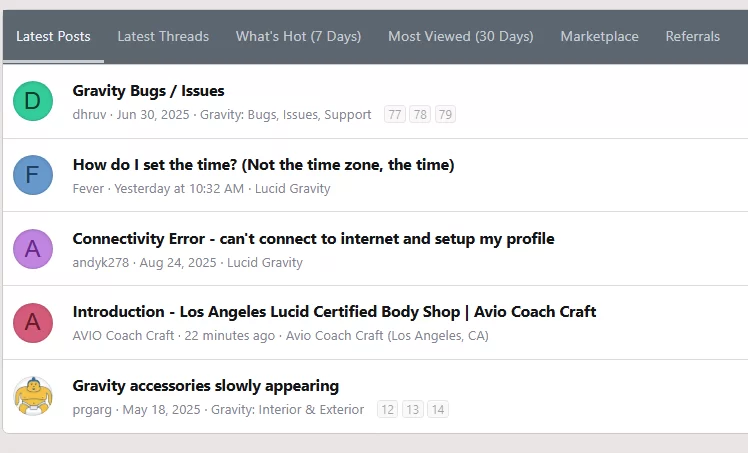Open dhruv's green D avatar
748x453 pixels.
click(x=33, y=101)
